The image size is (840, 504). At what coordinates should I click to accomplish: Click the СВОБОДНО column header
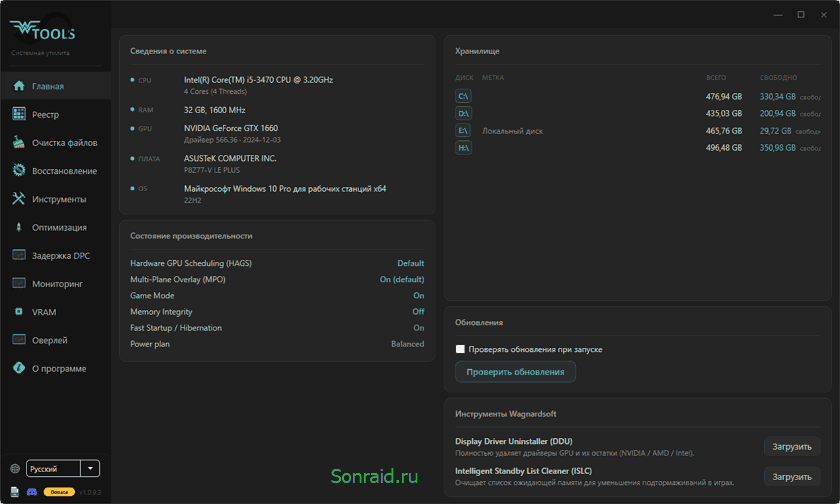point(778,78)
